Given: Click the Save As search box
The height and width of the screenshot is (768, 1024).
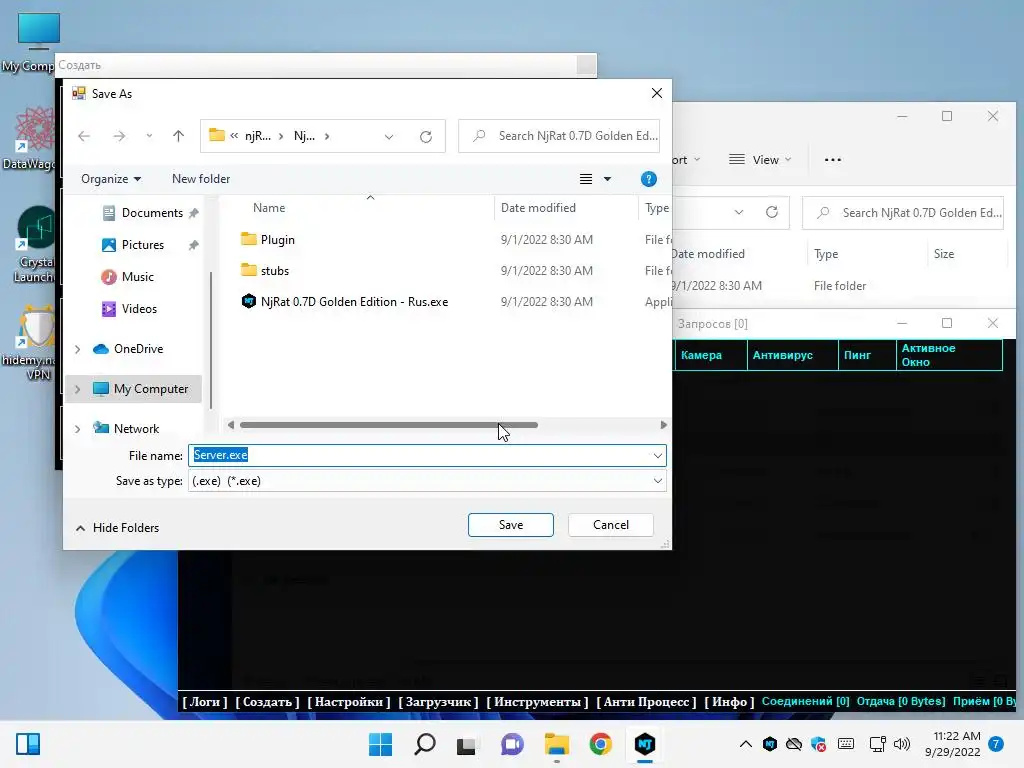Looking at the screenshot, I should pyautogui.click(x=559, y=136).
